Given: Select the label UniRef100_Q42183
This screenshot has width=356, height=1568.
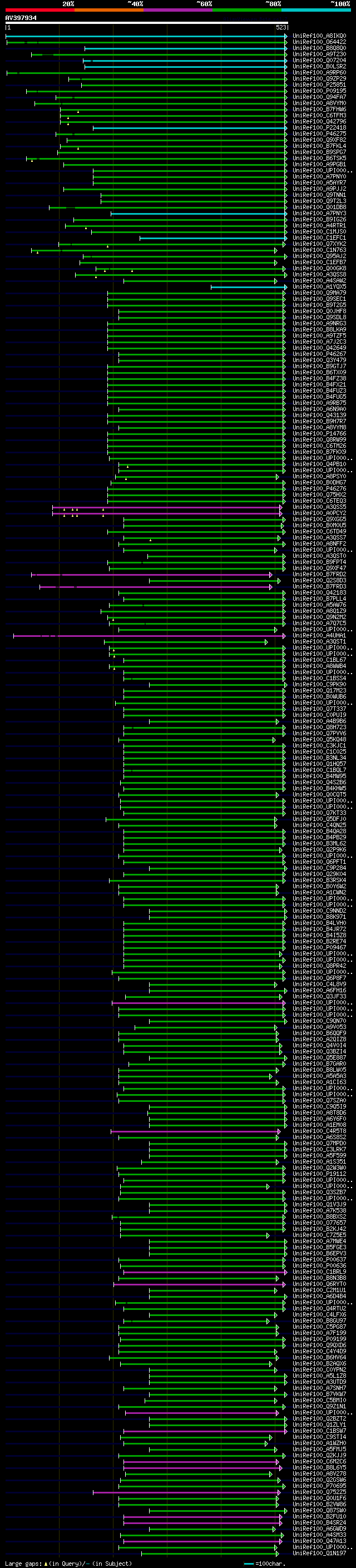Looking at the screenshot, I should pyautogui.click(x=319, y=593).
